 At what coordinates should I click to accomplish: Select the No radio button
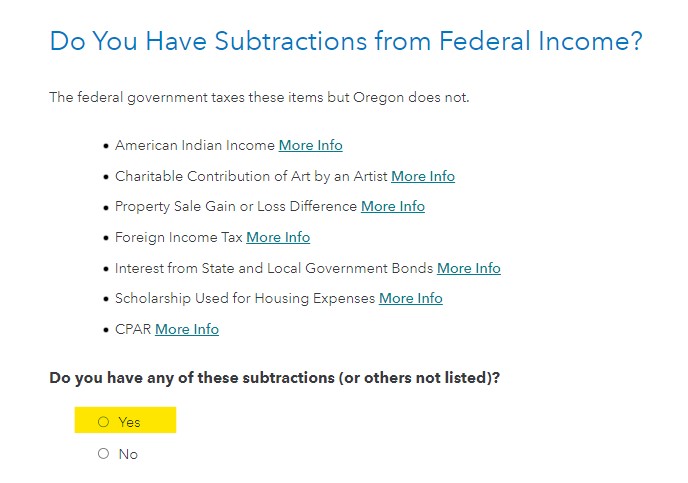click(103, 453)
